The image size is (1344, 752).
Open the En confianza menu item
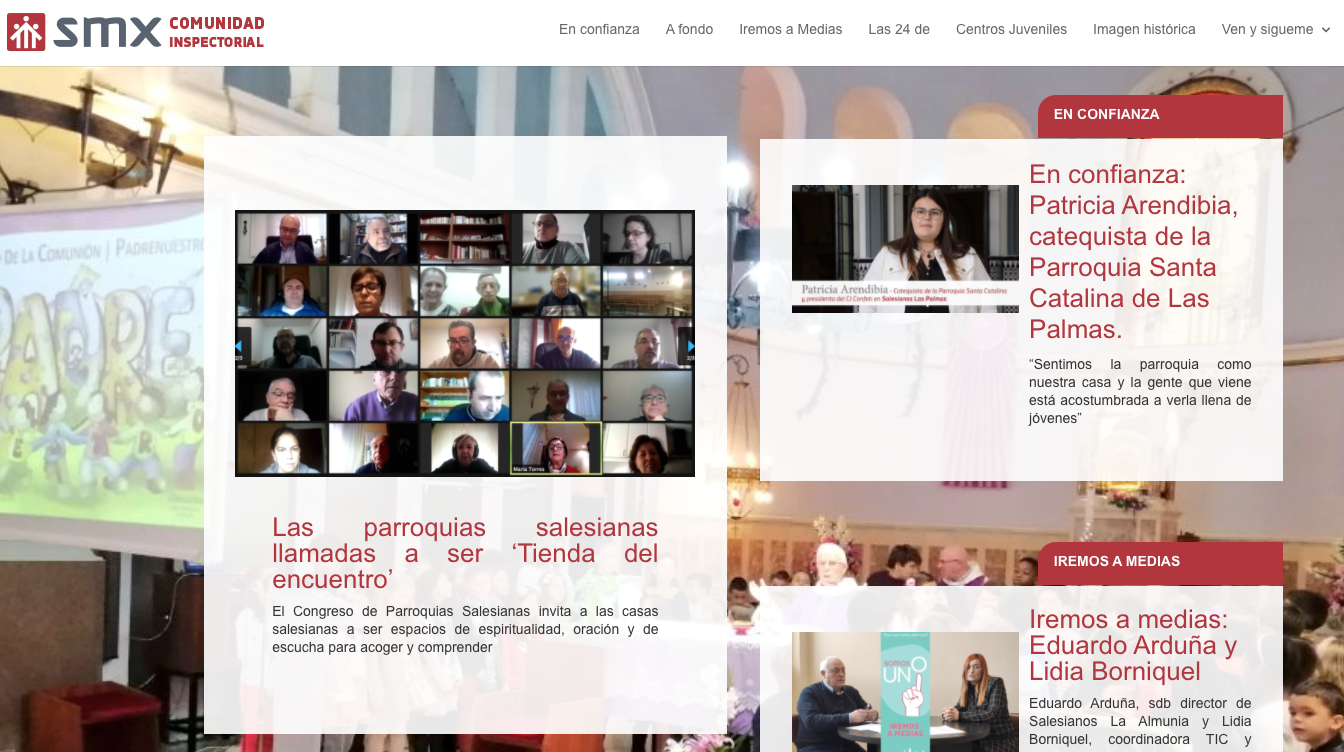point(599,30)
